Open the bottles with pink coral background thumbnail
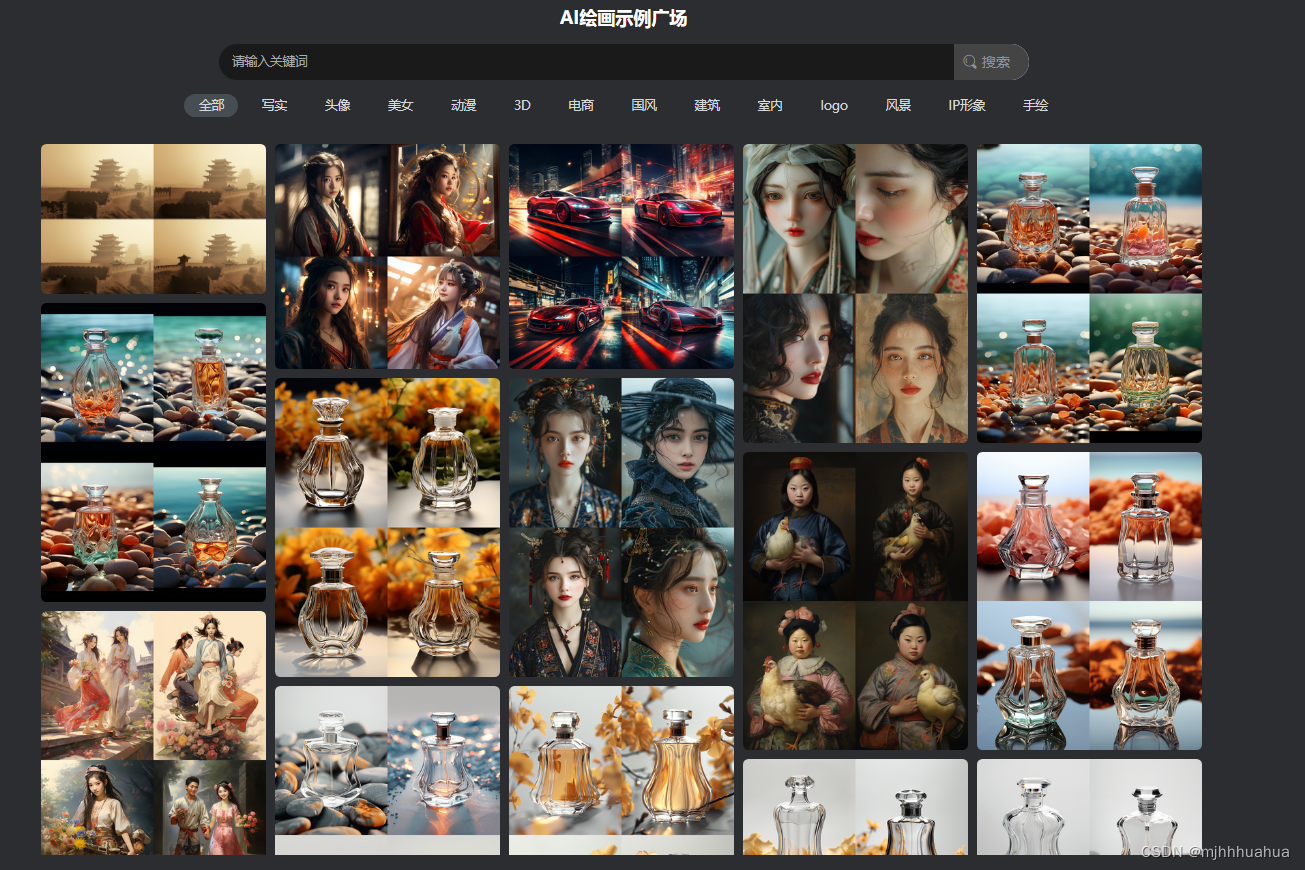 1089,601
